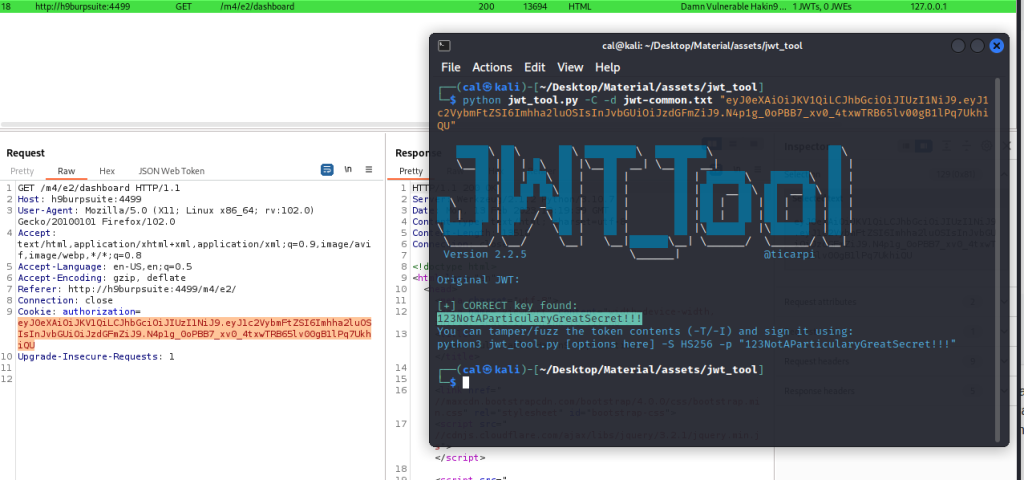Screen dimensions: 1024x480
Task: Click the Request panel heading
Action: point(25,153)
